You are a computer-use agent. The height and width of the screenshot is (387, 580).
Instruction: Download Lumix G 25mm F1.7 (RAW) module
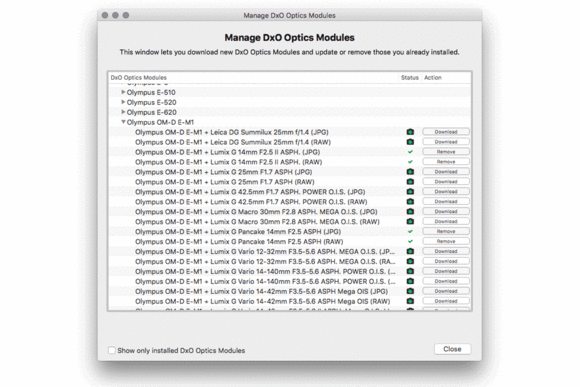(446, 182)
